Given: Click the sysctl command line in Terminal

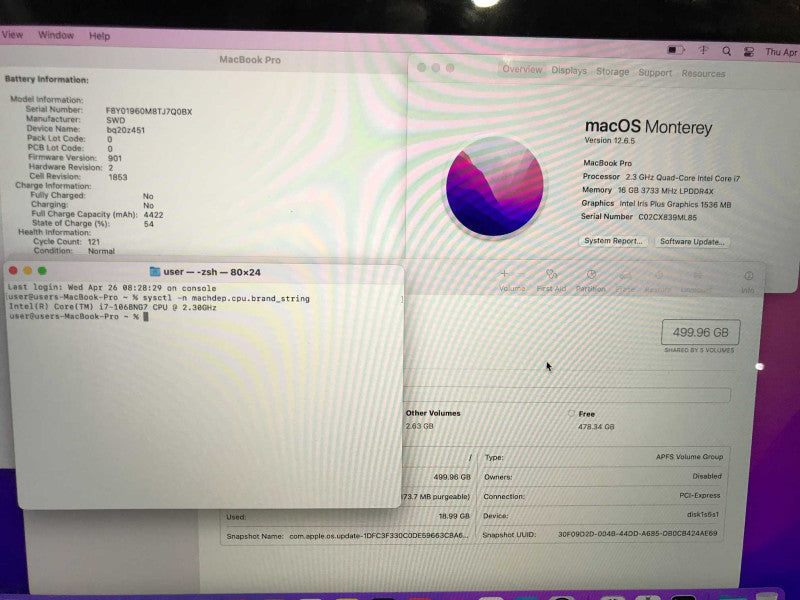Looking at the screenshot, I should pyautogui.click(x=159, y=298).
